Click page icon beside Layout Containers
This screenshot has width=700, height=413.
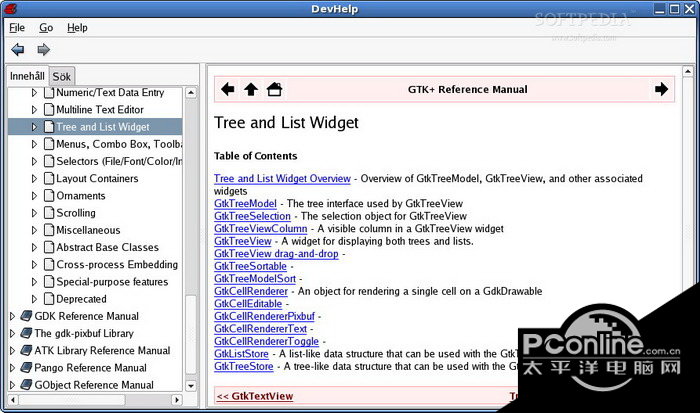[49, 179]
